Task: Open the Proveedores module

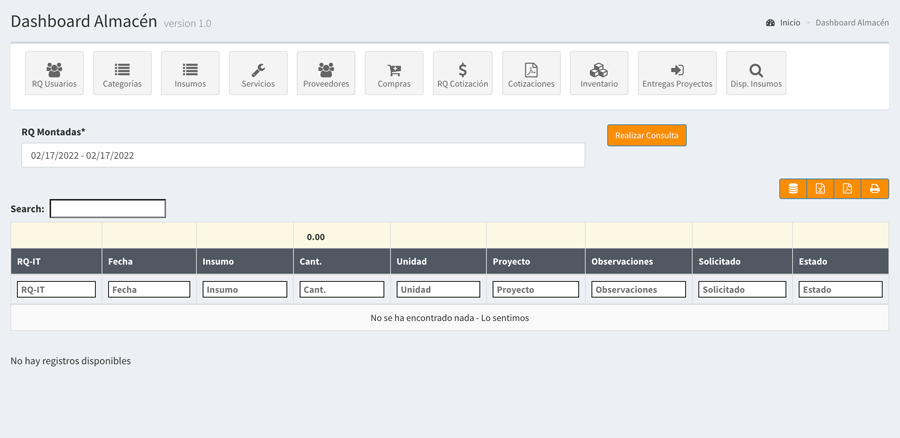Action: pyautogui.click(x=326, y=74)
